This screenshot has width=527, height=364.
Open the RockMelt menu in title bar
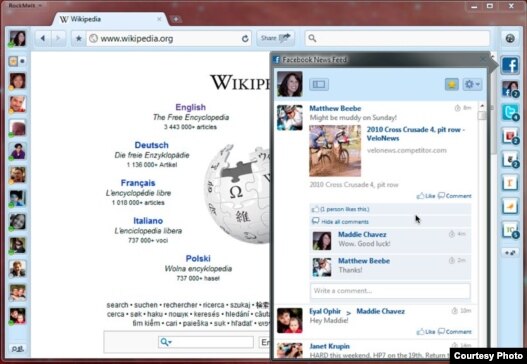25,5
